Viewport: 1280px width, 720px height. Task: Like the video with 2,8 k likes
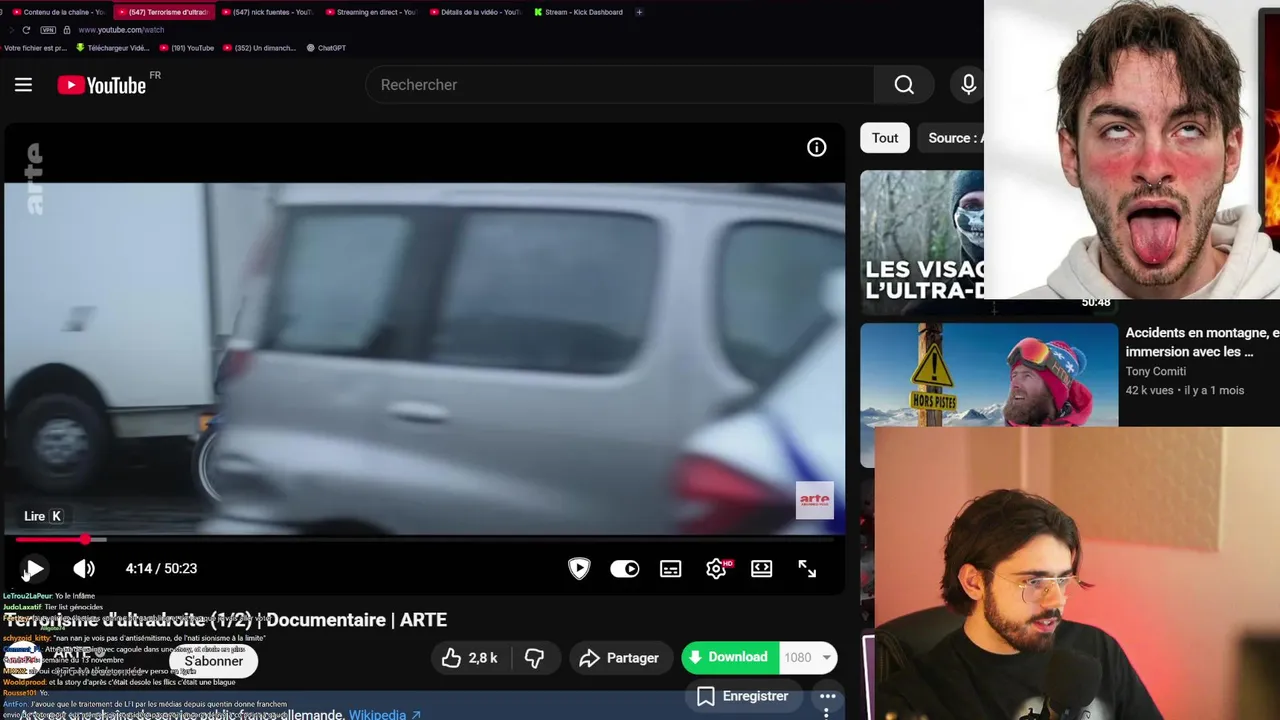pos(470,658)
